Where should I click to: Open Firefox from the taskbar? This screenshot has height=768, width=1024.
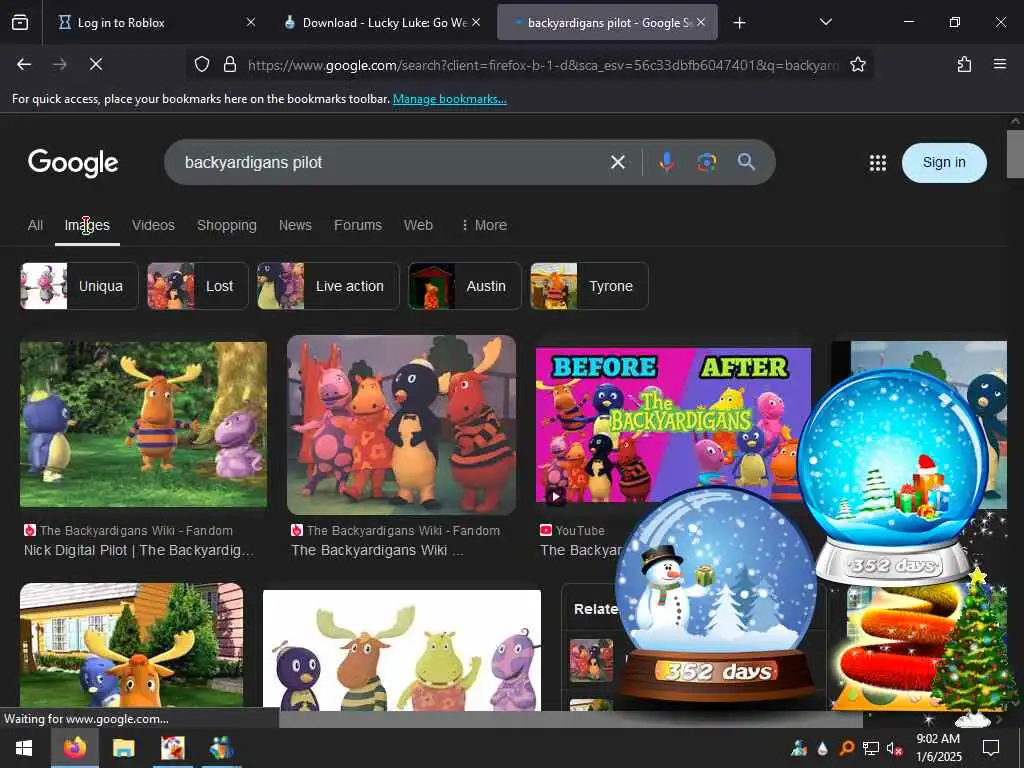click(x=74, y=748)
